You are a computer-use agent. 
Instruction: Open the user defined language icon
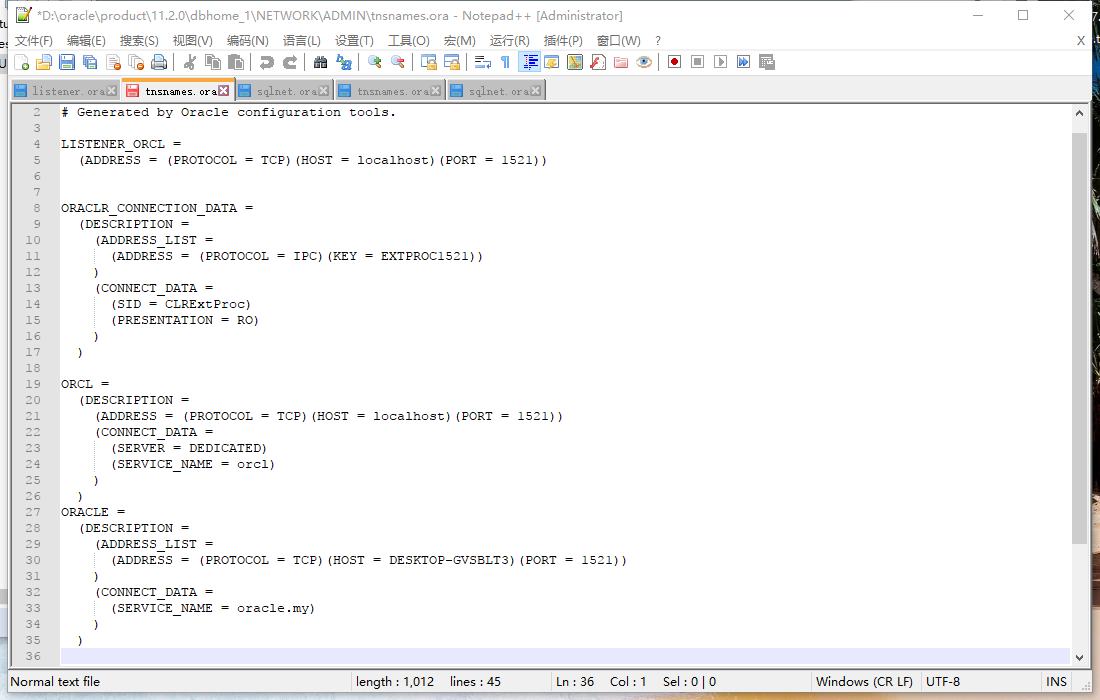click(x=551, y=62)
